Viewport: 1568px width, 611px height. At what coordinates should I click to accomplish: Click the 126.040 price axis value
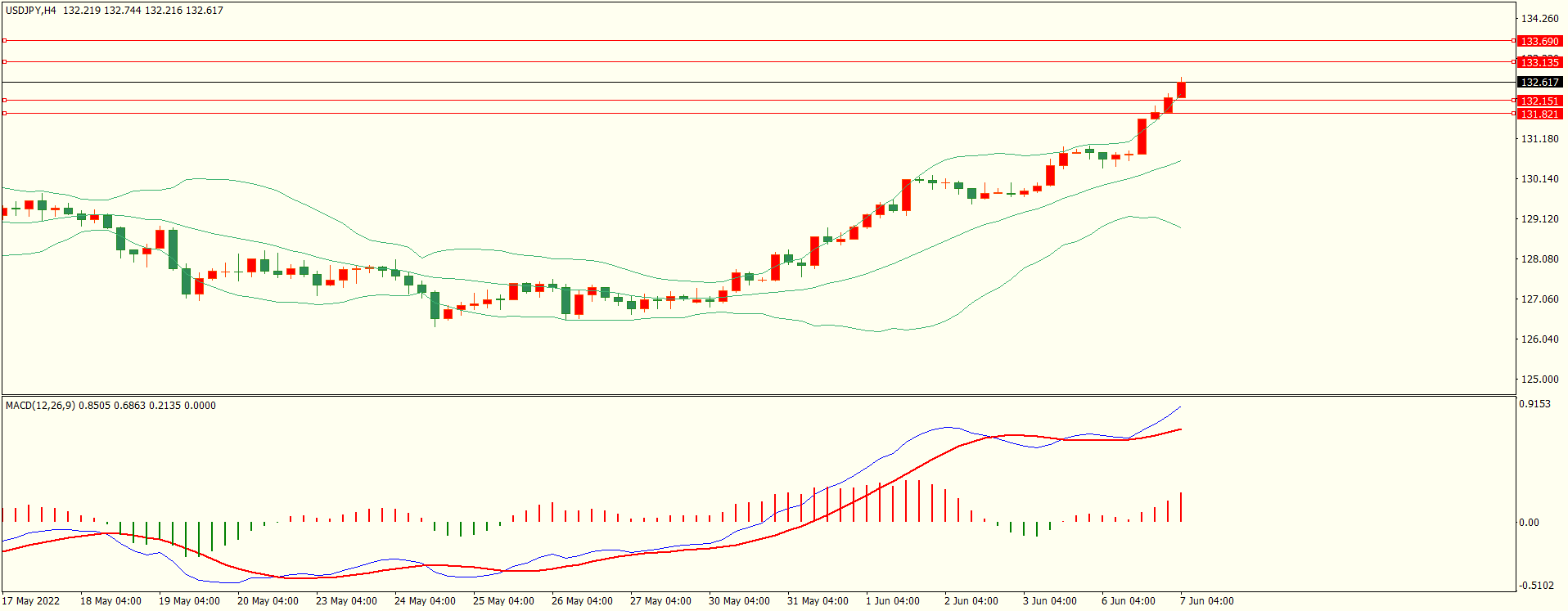click(x=1539, y=339)
